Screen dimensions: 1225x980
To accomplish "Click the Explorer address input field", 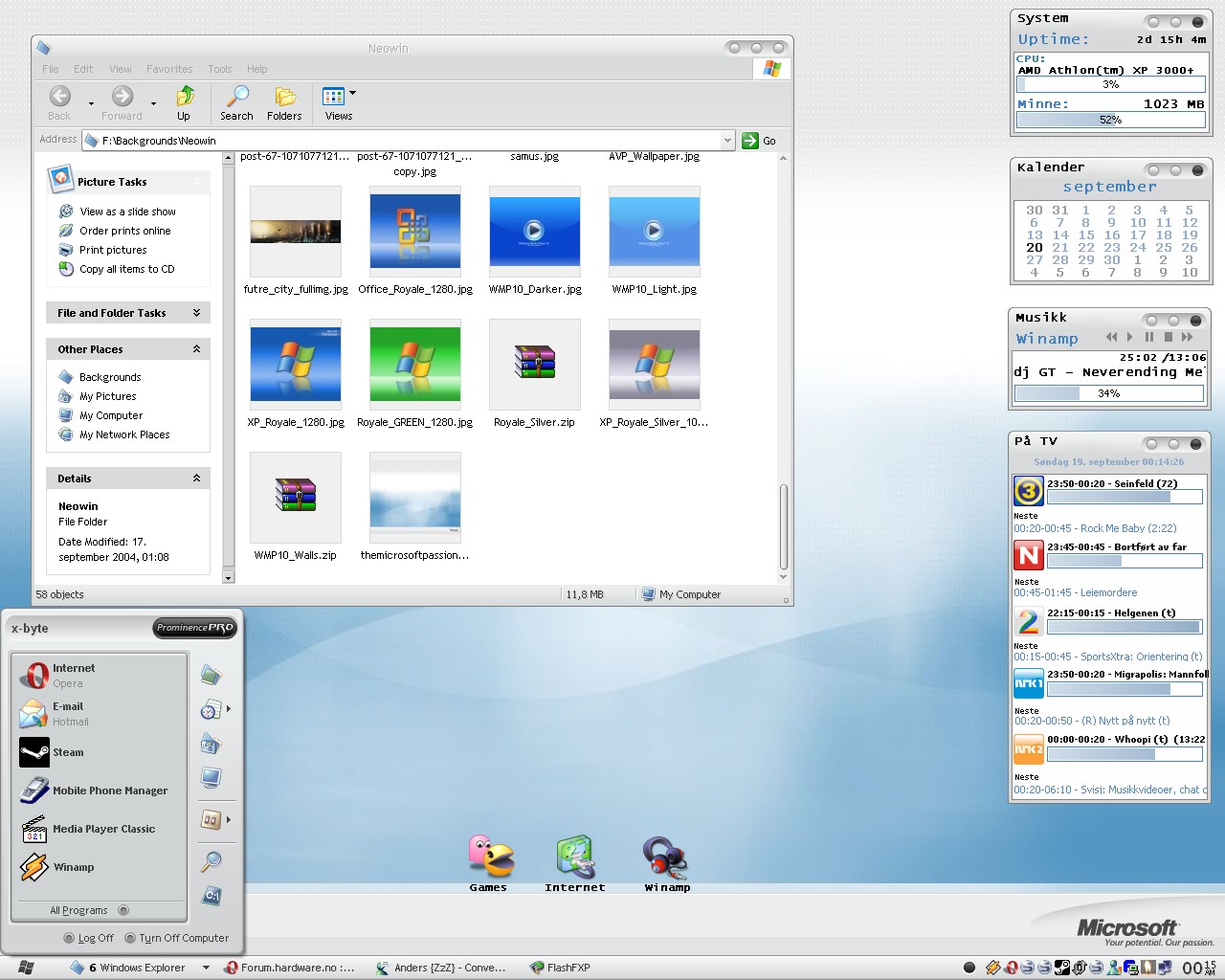I will pos(409,141).
